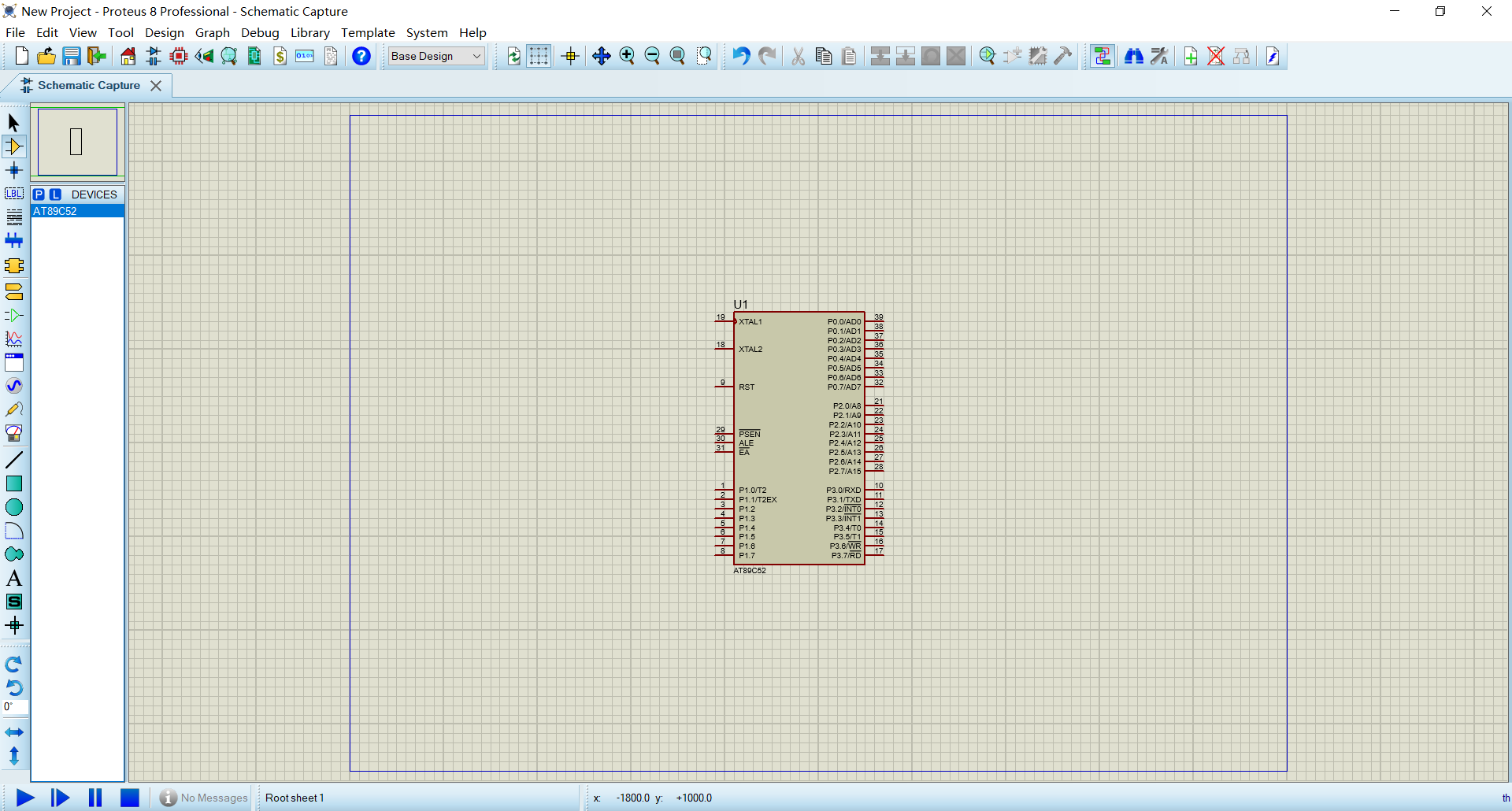Screen dimensions: 1512x811
Task: Choose the 2D text 'A' tool
Action: tap(14, 579)
